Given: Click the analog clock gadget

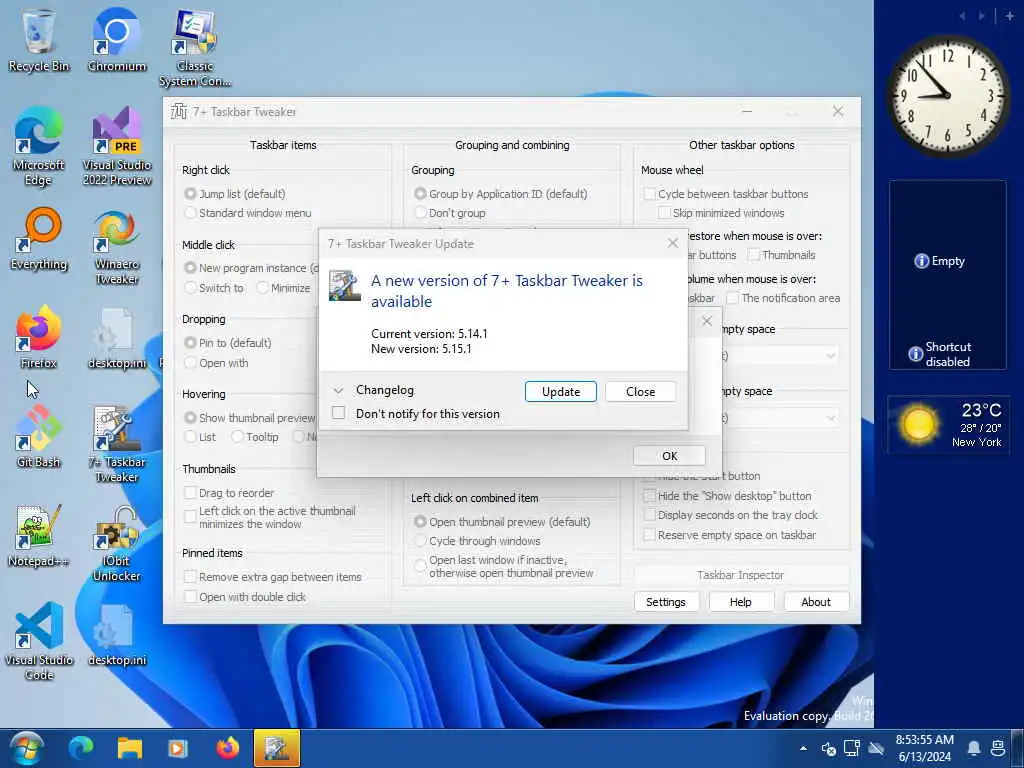Looking at the screenshot, I should (947, 95).
